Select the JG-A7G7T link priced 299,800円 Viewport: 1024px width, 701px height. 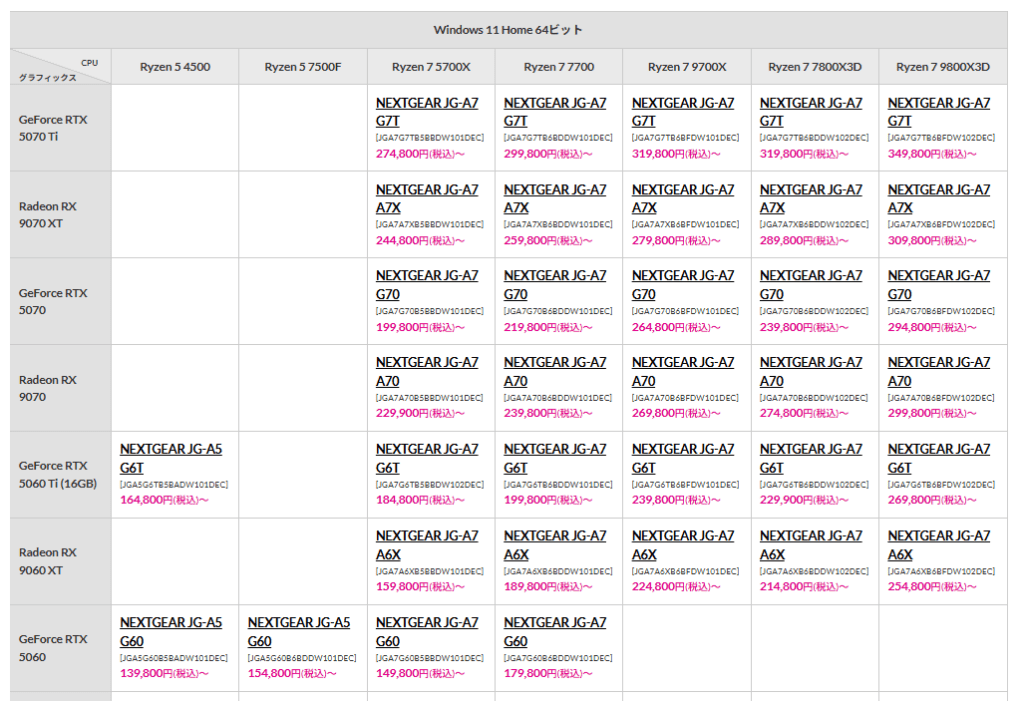point(554,112)
